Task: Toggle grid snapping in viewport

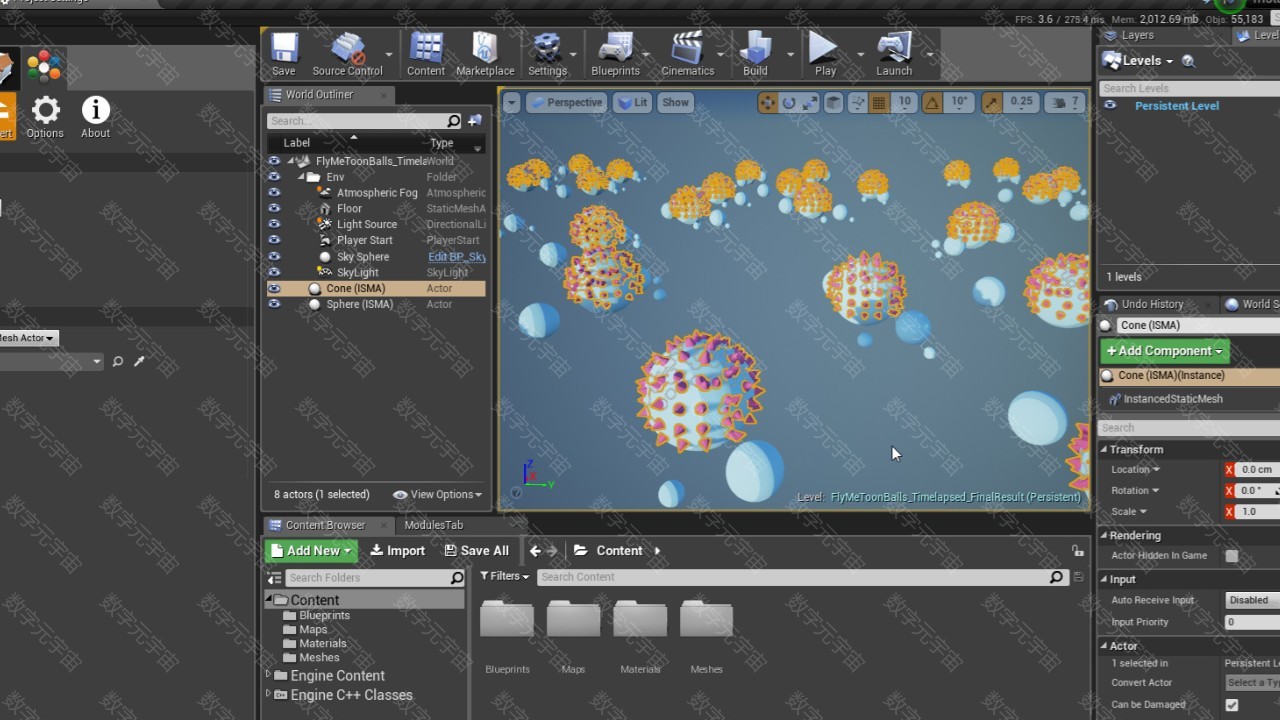Action: click(x=879, y=102)
